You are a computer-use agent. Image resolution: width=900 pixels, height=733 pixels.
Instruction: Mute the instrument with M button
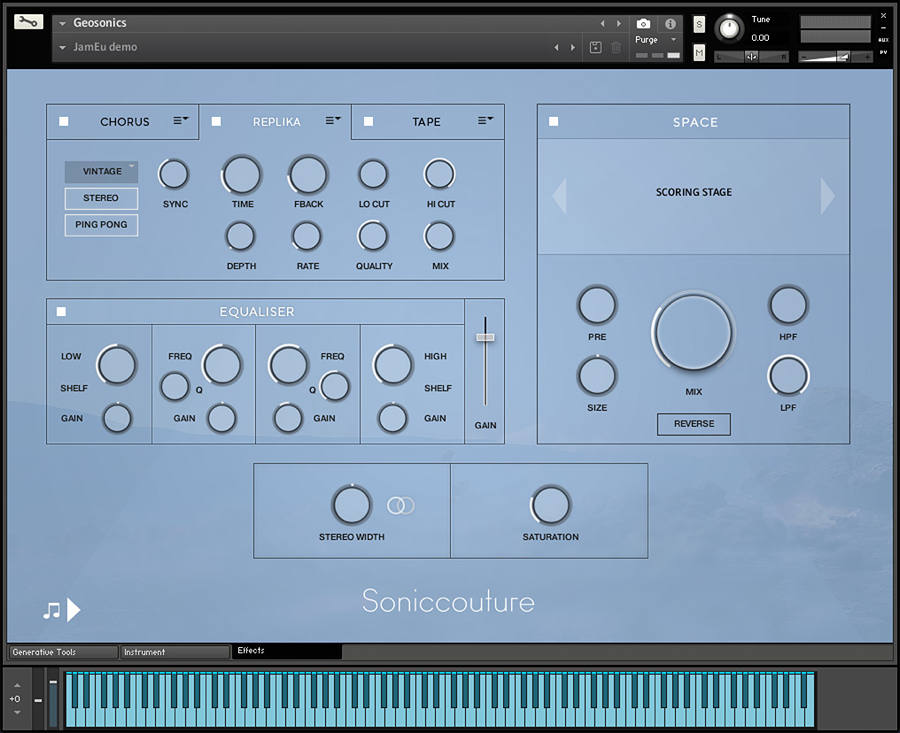click(x=699, y=52)
